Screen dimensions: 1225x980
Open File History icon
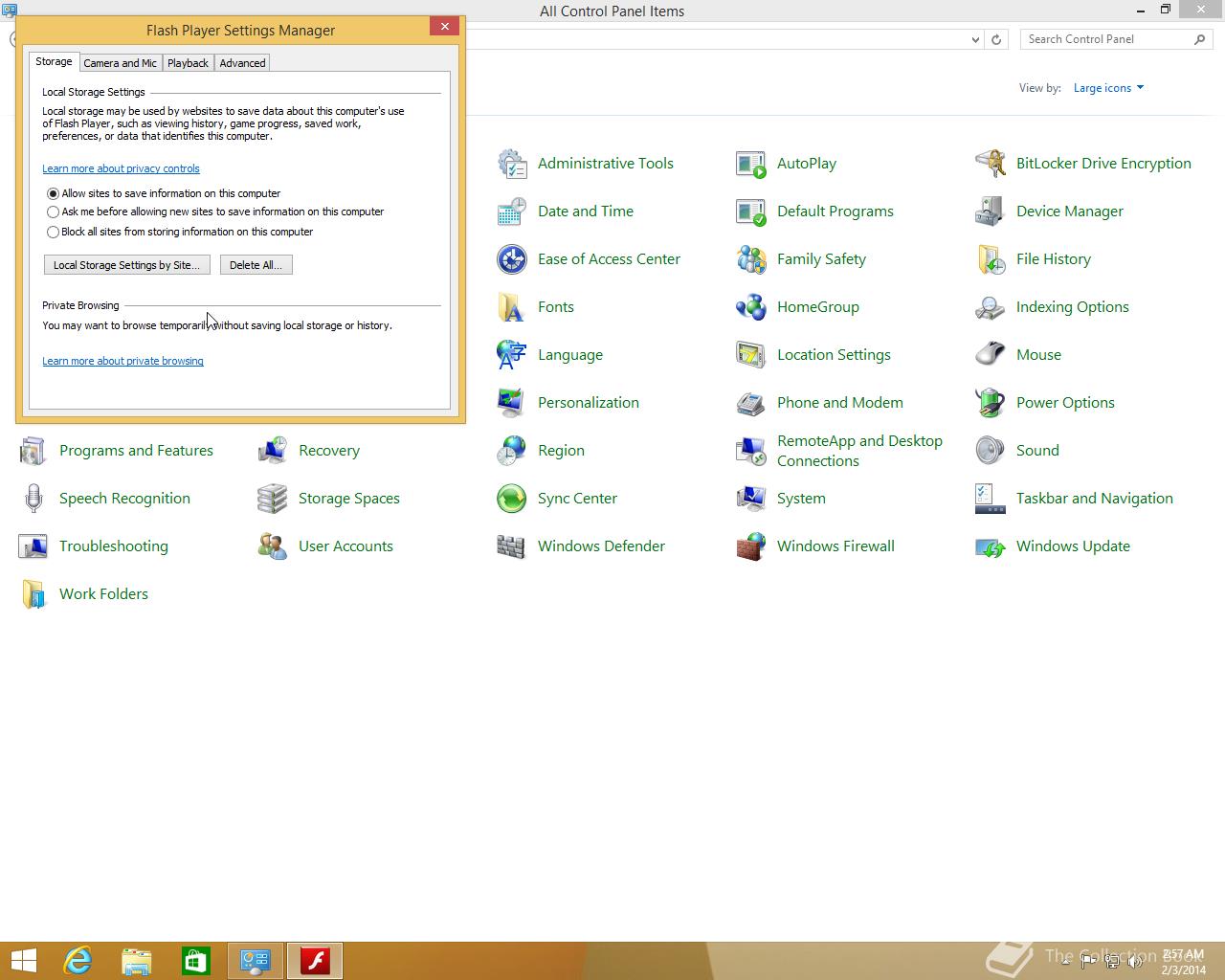991,259
